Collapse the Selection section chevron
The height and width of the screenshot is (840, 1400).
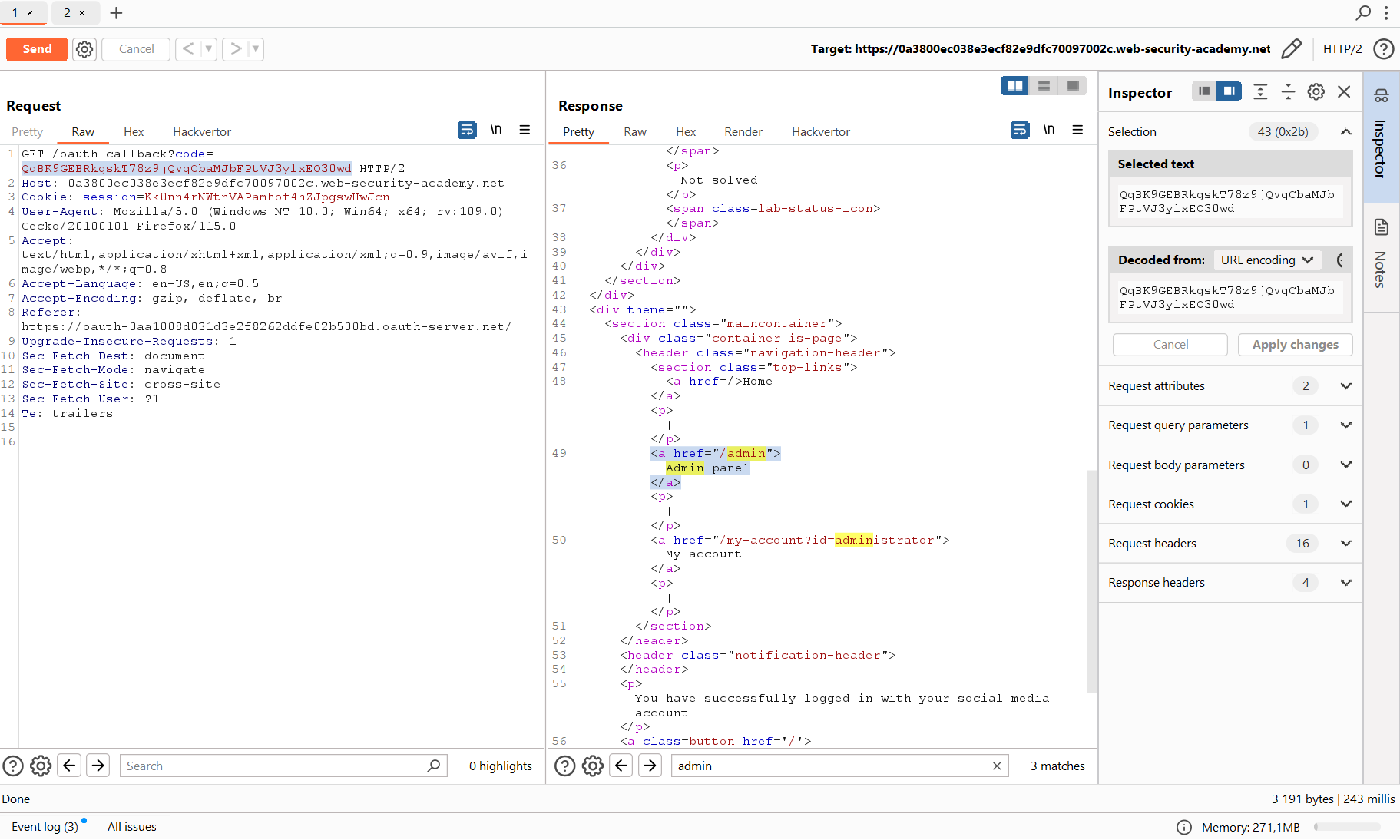[1345, 132]
